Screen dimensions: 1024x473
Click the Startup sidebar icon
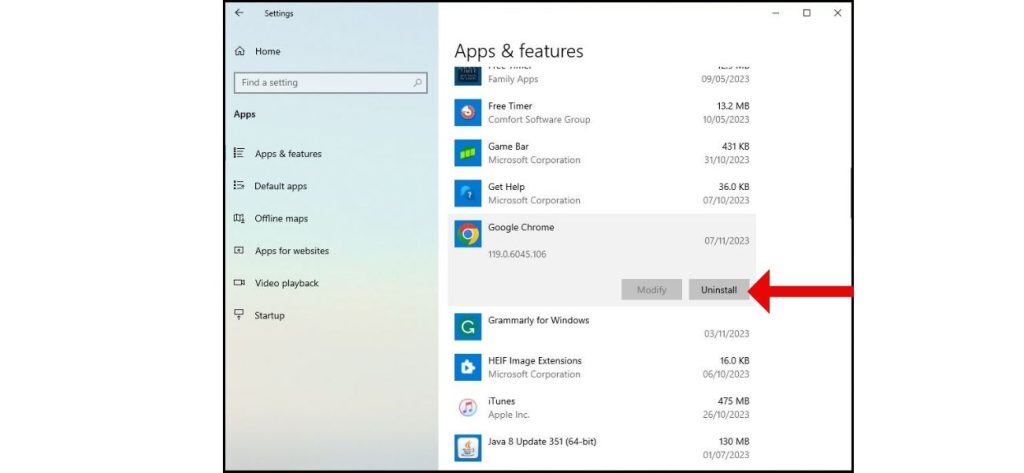pos(239,315)
